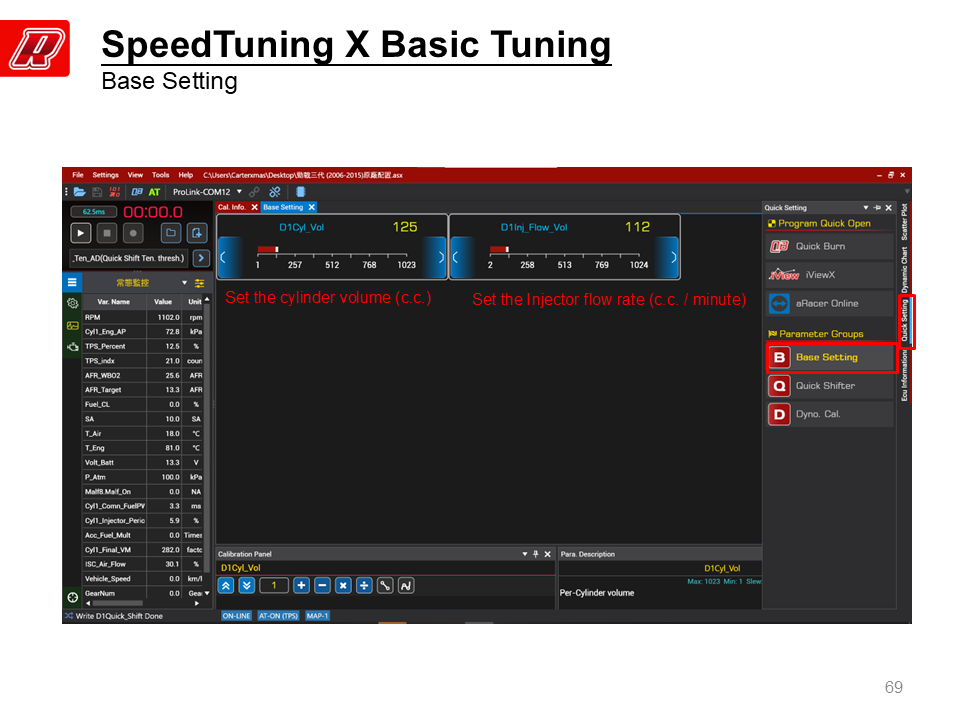Toggle the green AT auto-tune icon
Image resolution: width=960 pixels, height=720 pixels.
154,192
